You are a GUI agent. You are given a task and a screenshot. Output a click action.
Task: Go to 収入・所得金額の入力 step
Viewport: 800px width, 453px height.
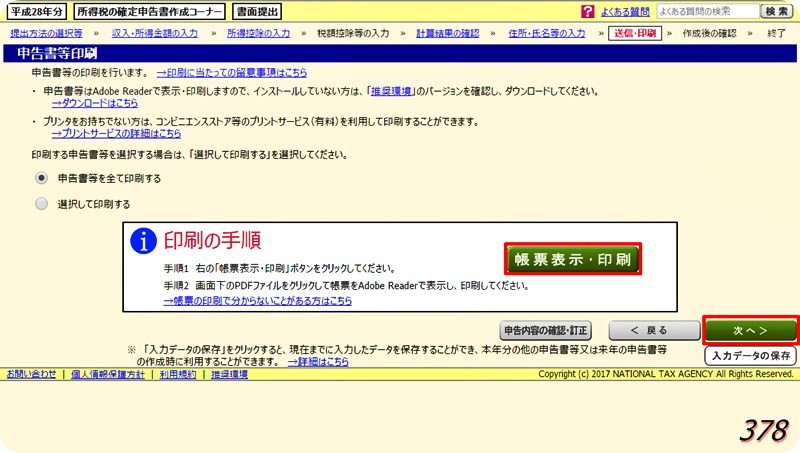tap(155, 33)
